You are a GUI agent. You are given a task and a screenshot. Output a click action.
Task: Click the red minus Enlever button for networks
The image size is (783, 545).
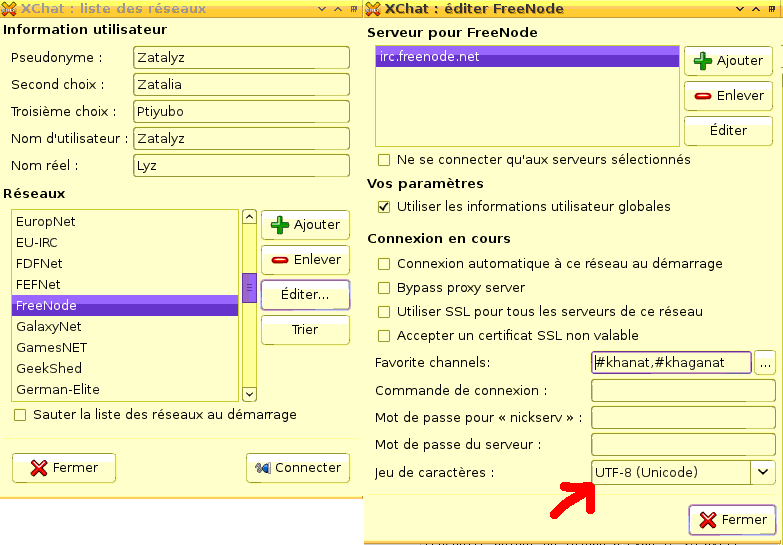305,260
